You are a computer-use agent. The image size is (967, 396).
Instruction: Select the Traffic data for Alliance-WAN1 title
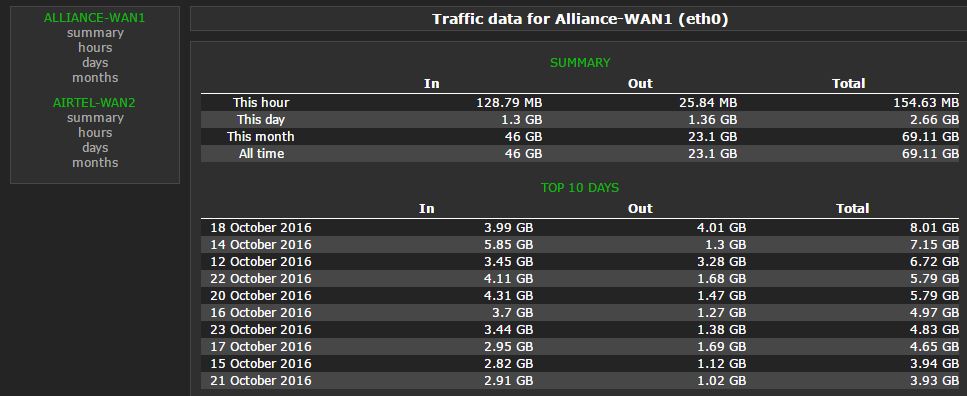pyautogui.click(x=580, y=19)
